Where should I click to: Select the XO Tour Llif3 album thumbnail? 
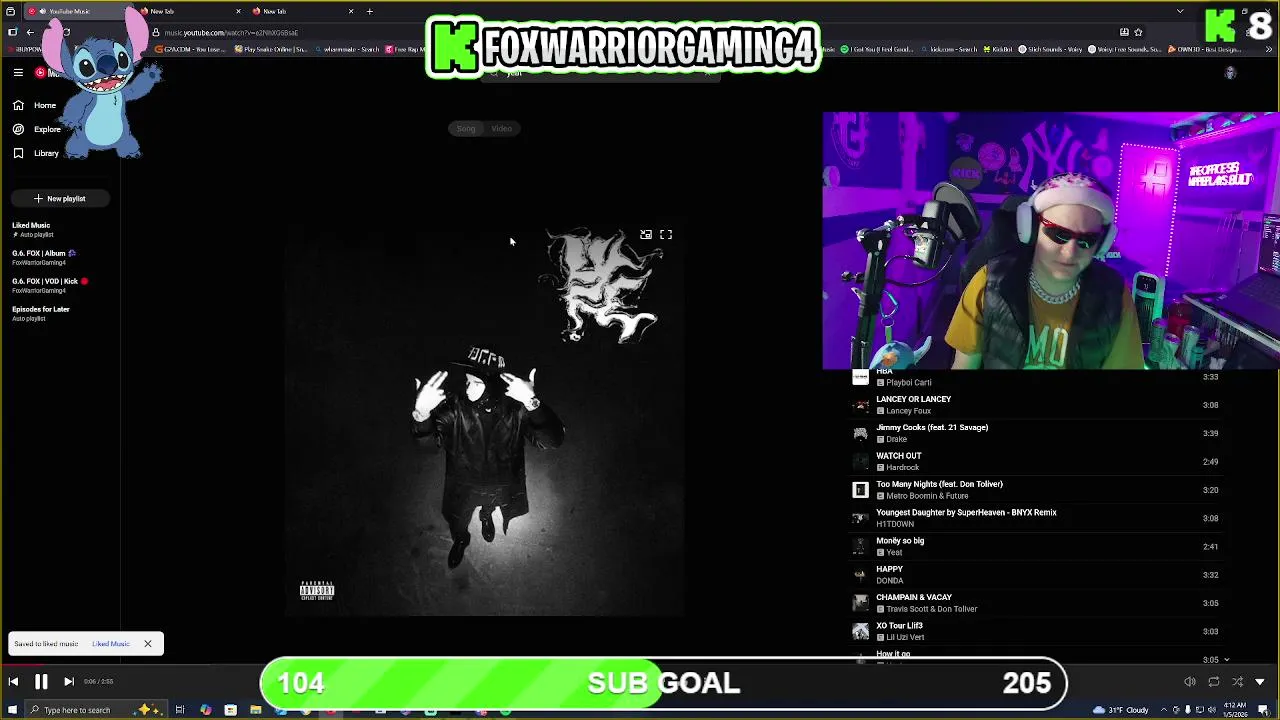coord(860,631)
